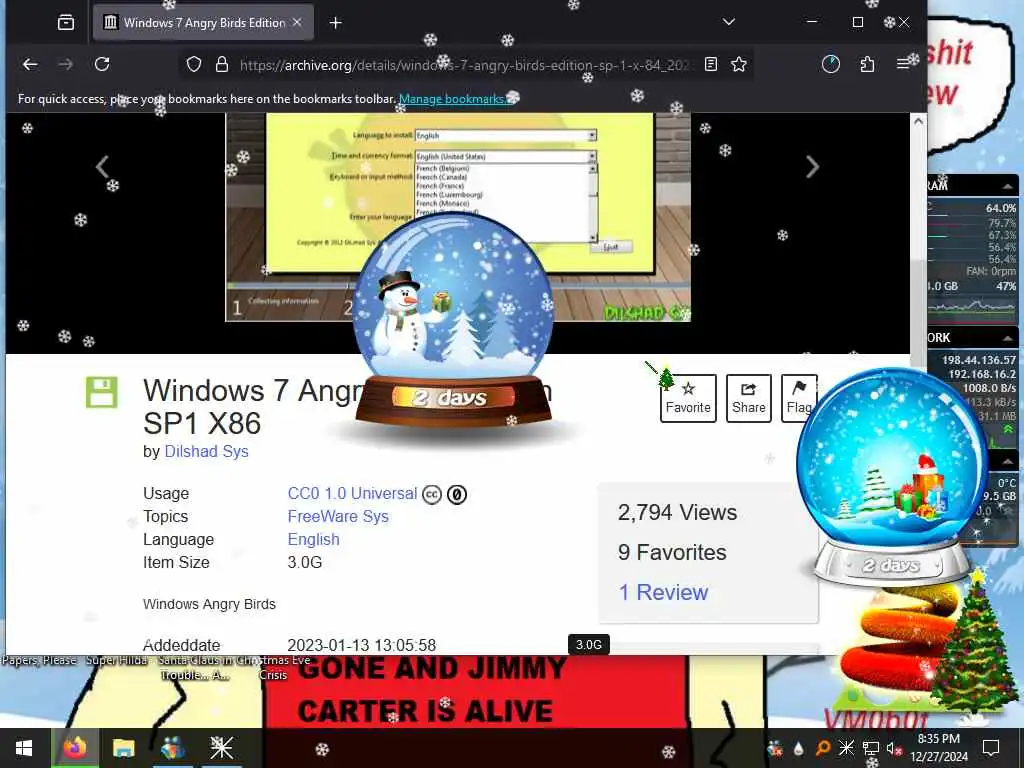Reload the current page
This screenshot has height=768, width=1024.
point(102,64)
